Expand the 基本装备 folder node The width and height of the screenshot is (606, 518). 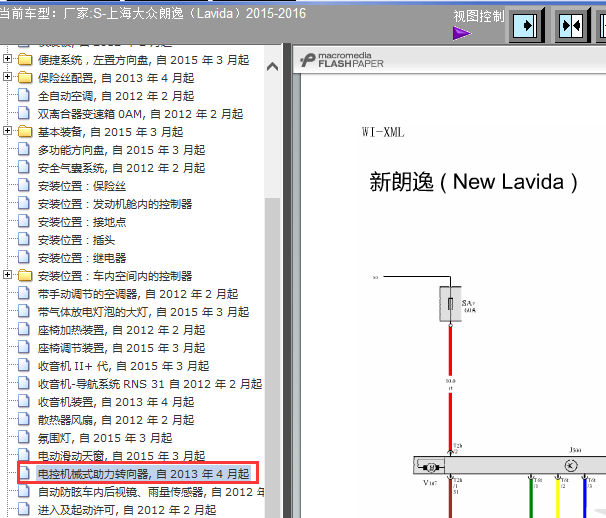coord(7,131)
